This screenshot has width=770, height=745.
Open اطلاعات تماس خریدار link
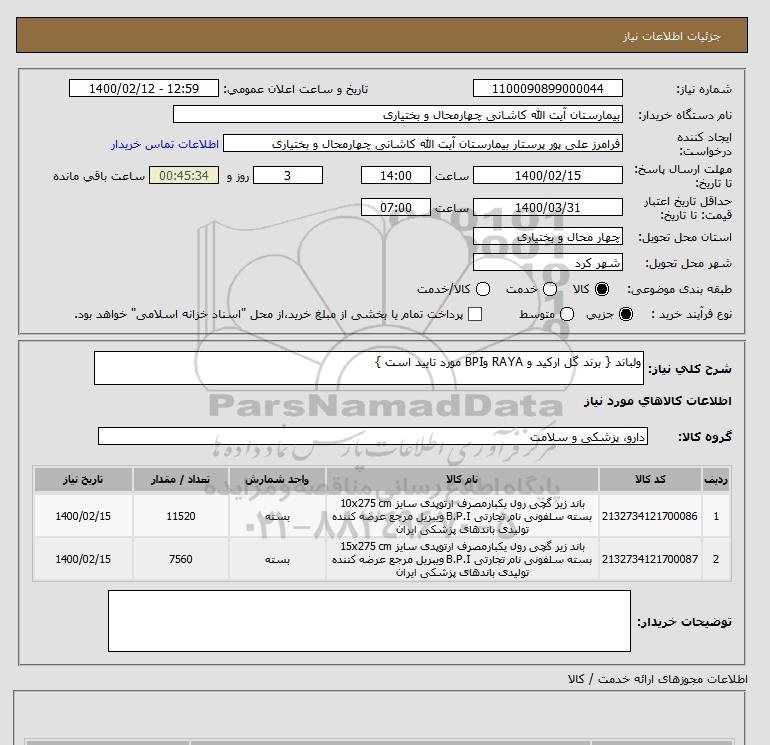tap(165, 144)
